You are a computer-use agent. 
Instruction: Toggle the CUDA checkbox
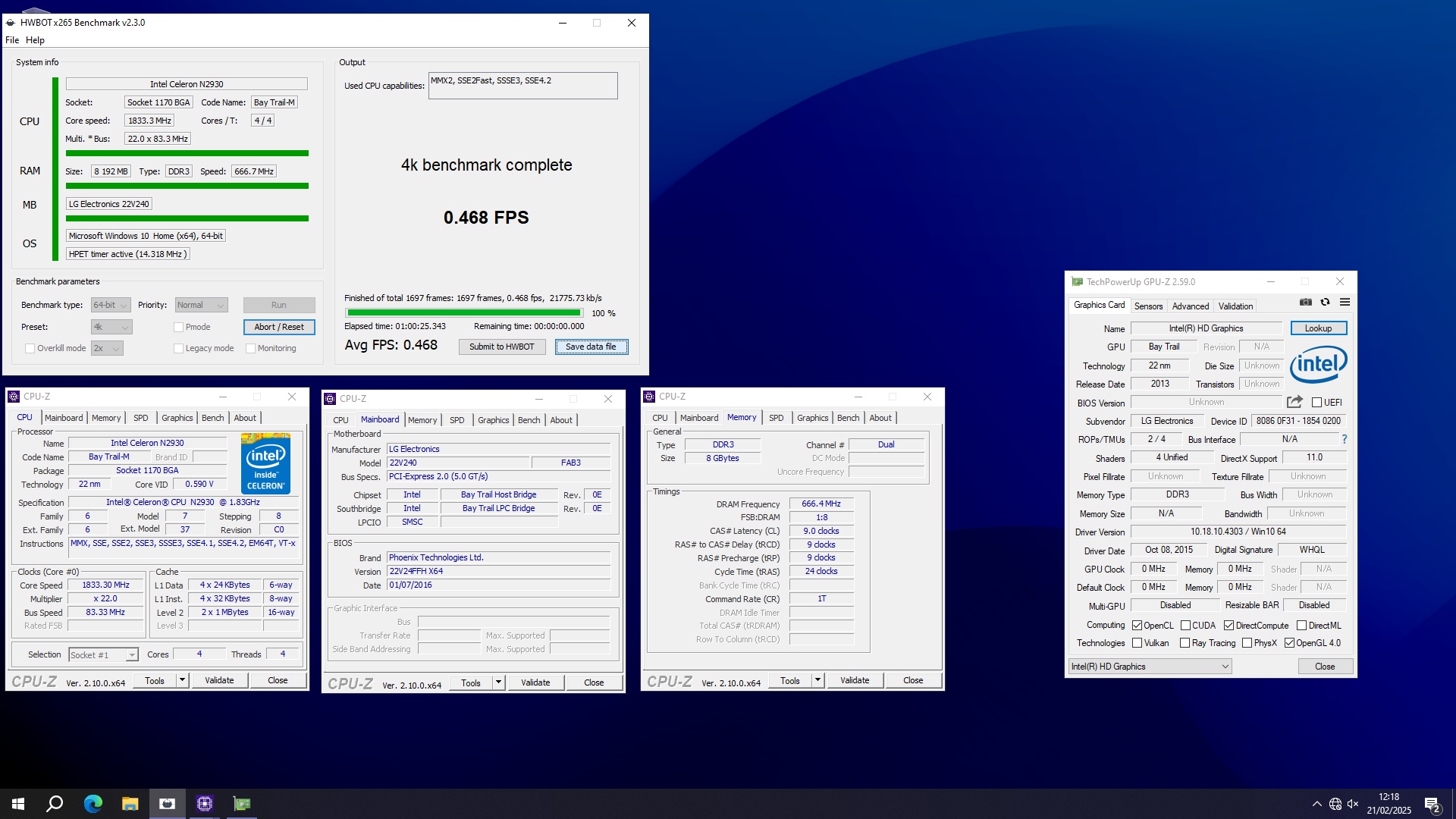pyautogui.click(x=1185, y=626)
